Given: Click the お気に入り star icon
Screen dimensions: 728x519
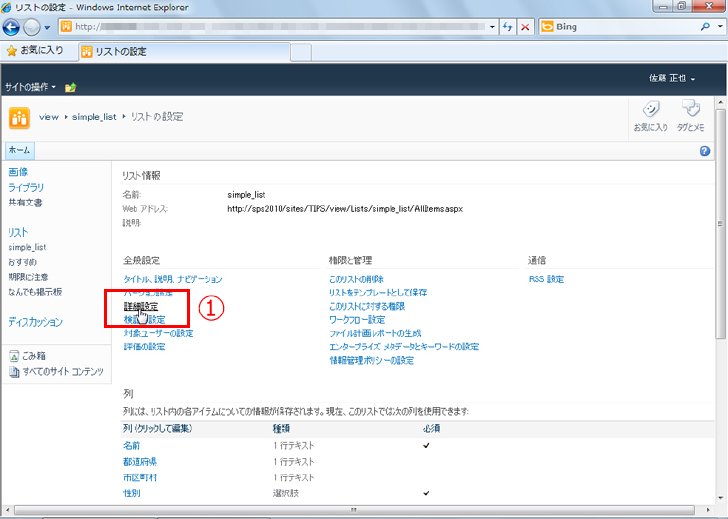Looking at the screenshot, I should point(12,51).
